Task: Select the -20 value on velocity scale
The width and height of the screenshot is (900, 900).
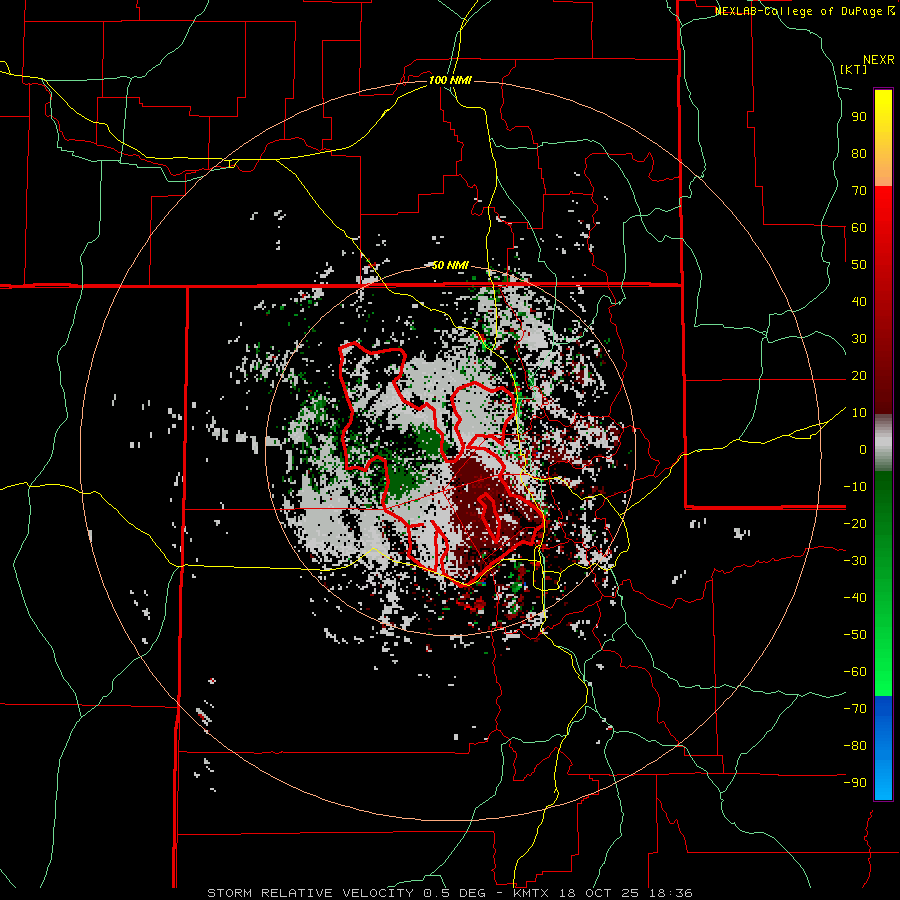Action: click(855, 524)
